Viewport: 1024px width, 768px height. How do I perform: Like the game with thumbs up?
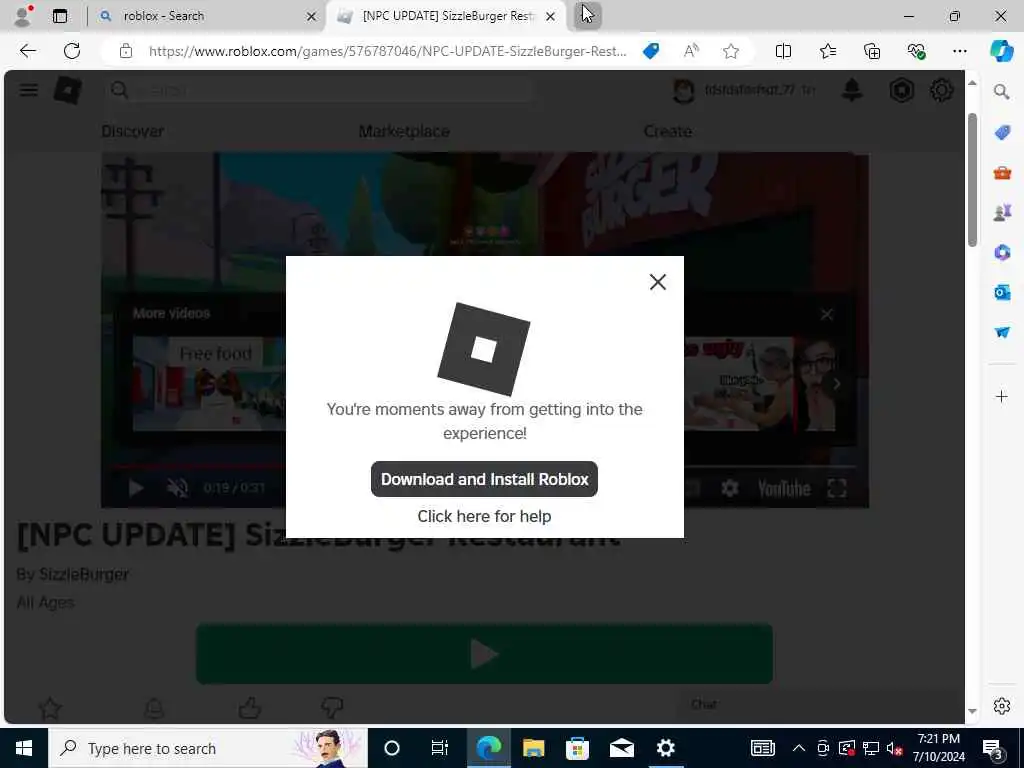249,708
